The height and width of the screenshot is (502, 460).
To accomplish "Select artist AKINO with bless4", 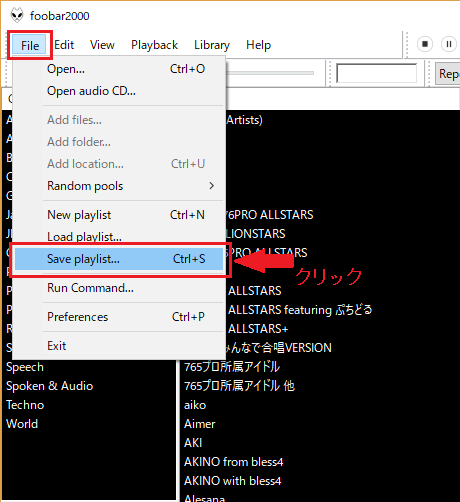I will [320, 481].
